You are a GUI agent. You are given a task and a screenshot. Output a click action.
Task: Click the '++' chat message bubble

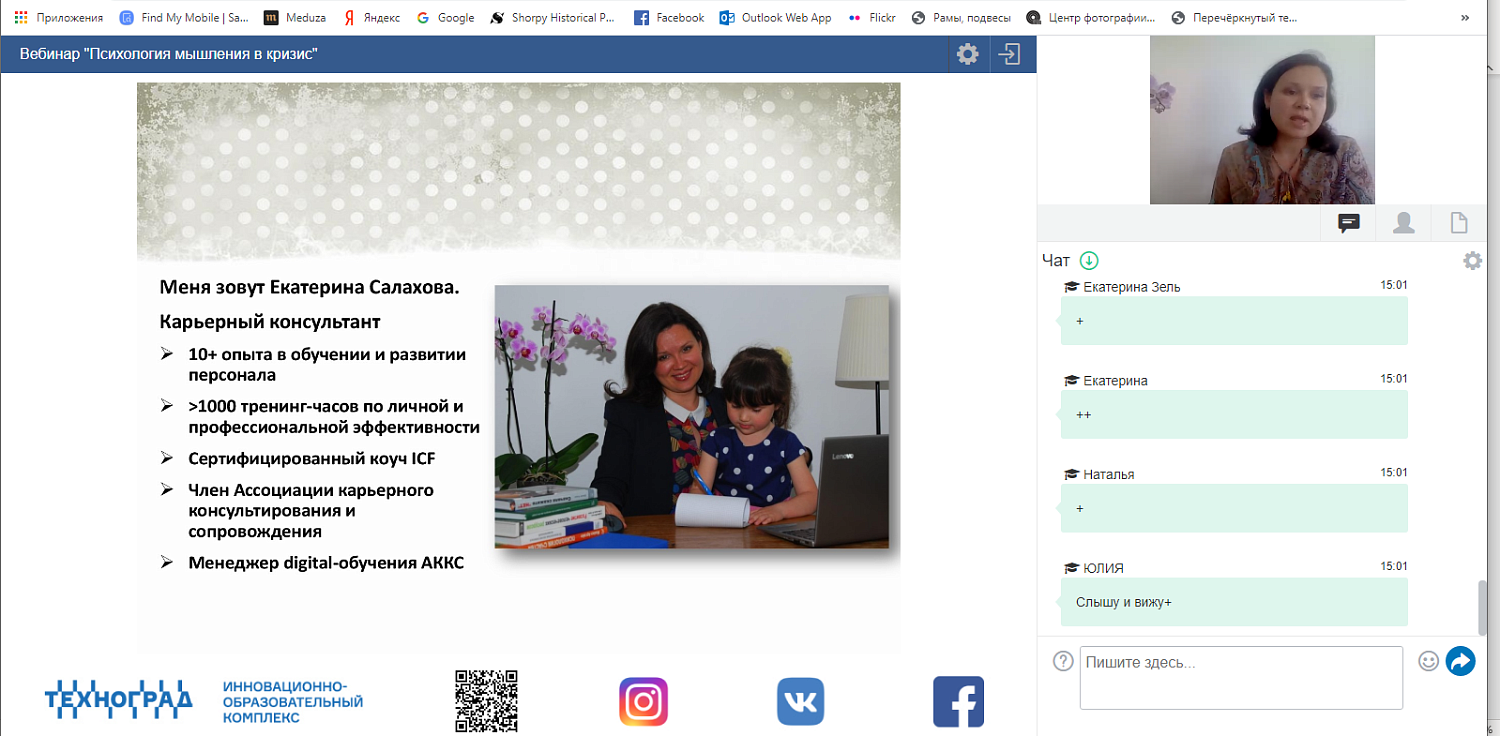point(1234,414)
